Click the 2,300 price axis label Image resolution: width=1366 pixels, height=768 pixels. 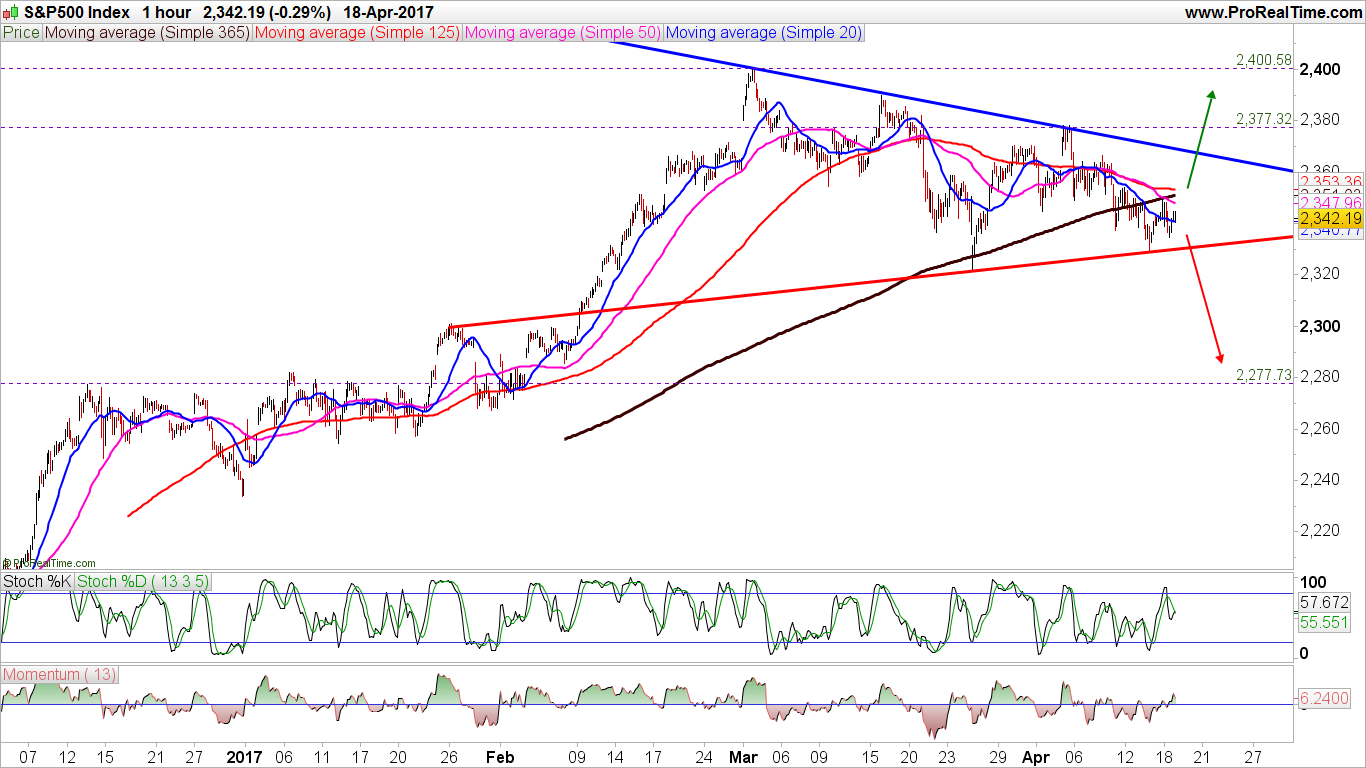coord(1320,326)
